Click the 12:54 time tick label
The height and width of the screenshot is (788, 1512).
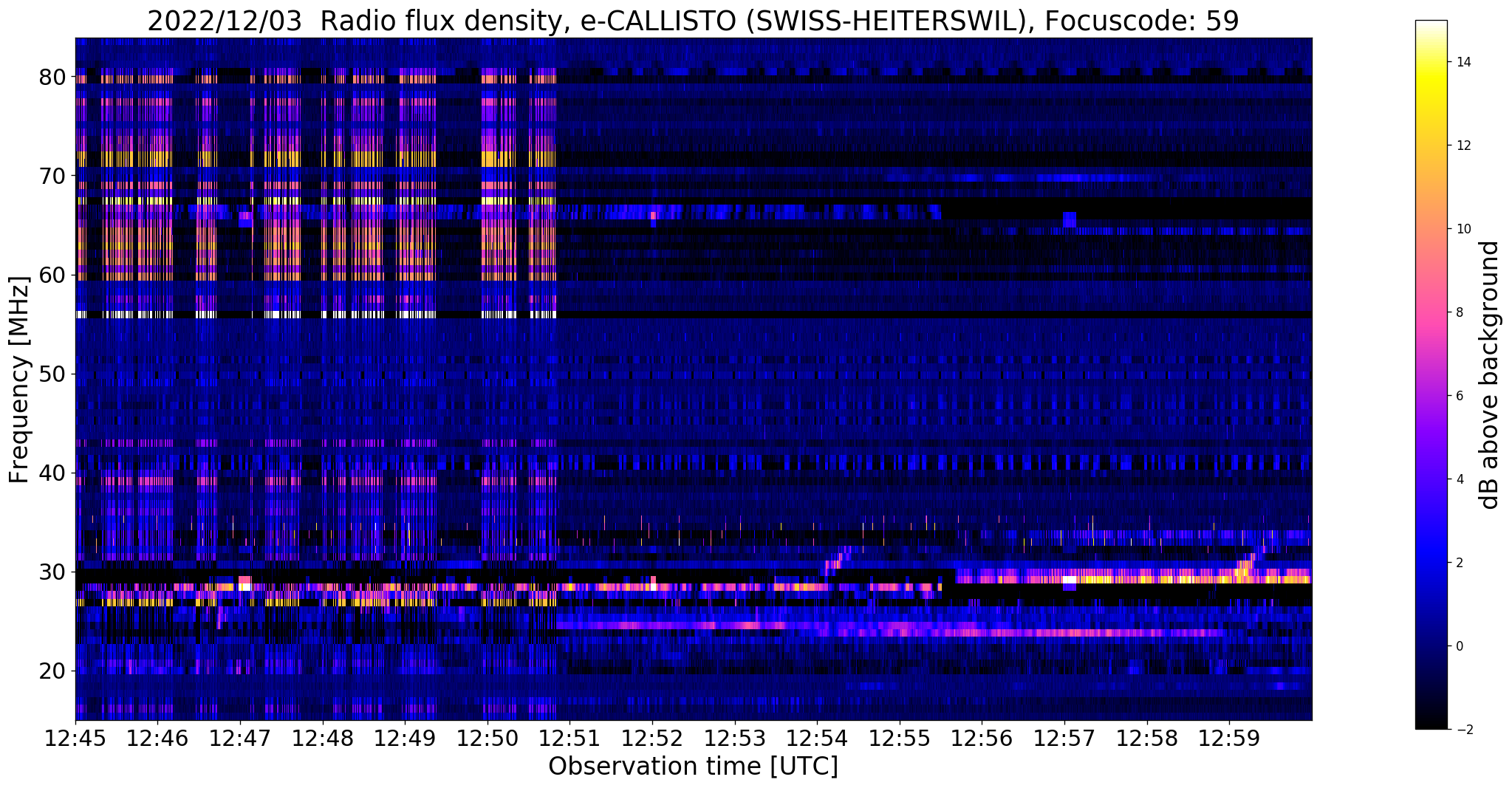click(x=818, y=738)
